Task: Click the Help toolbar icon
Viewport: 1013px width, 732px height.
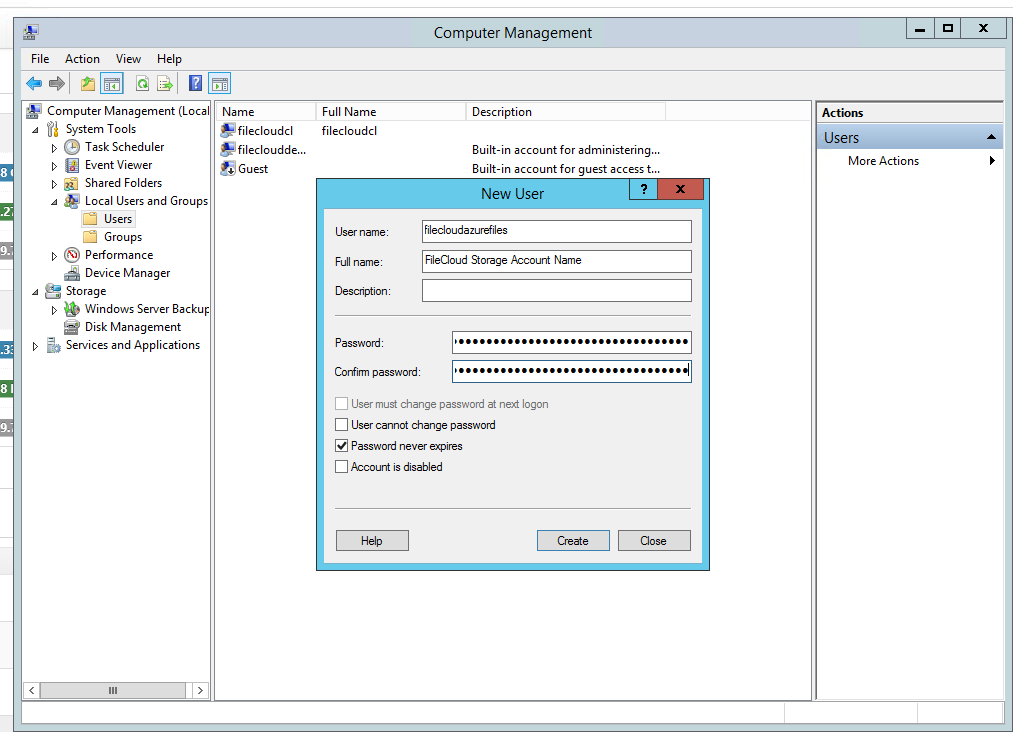Action: tap(196, 83)
